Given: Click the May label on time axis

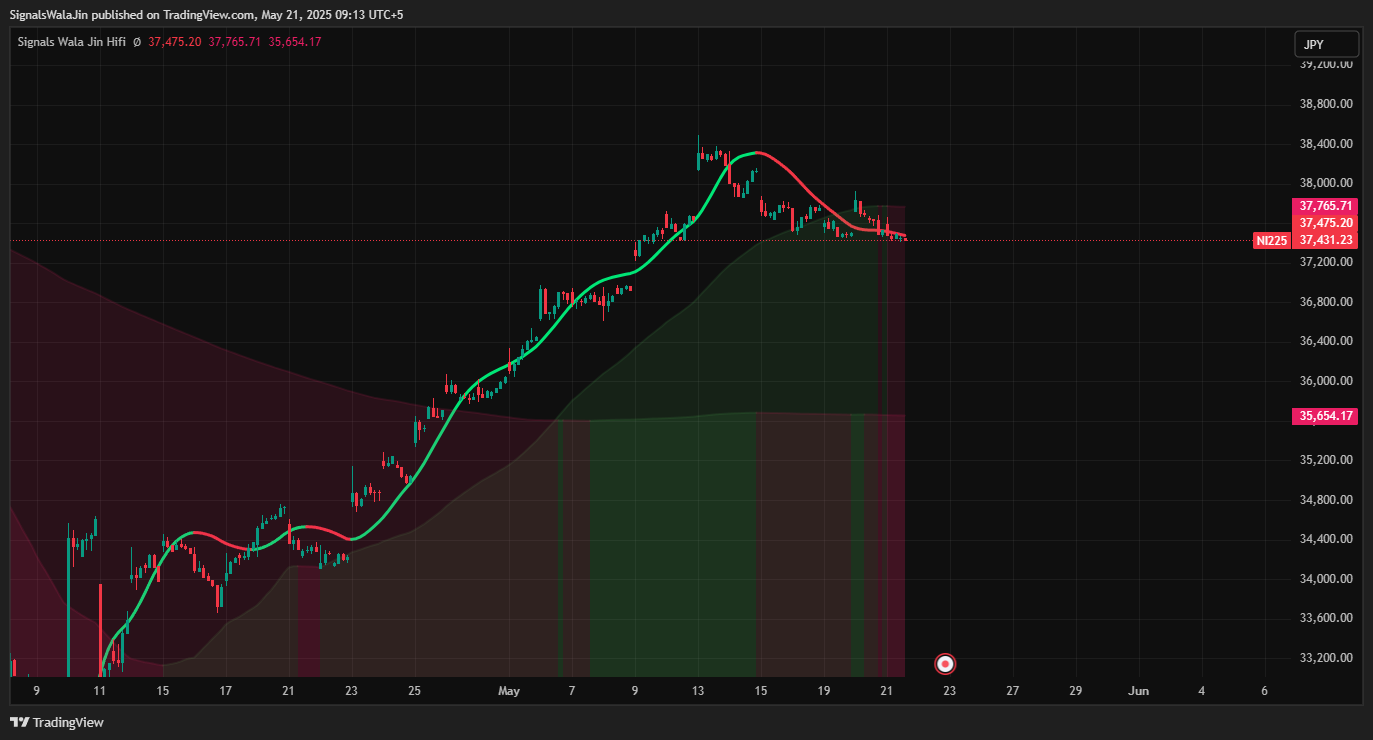Looking at the screenshot, I should point(509,691).
